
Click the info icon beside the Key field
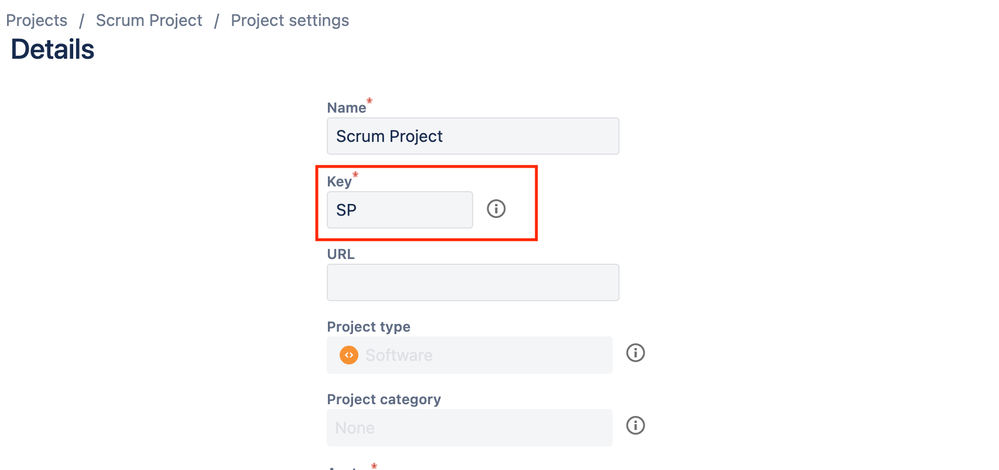496,209
